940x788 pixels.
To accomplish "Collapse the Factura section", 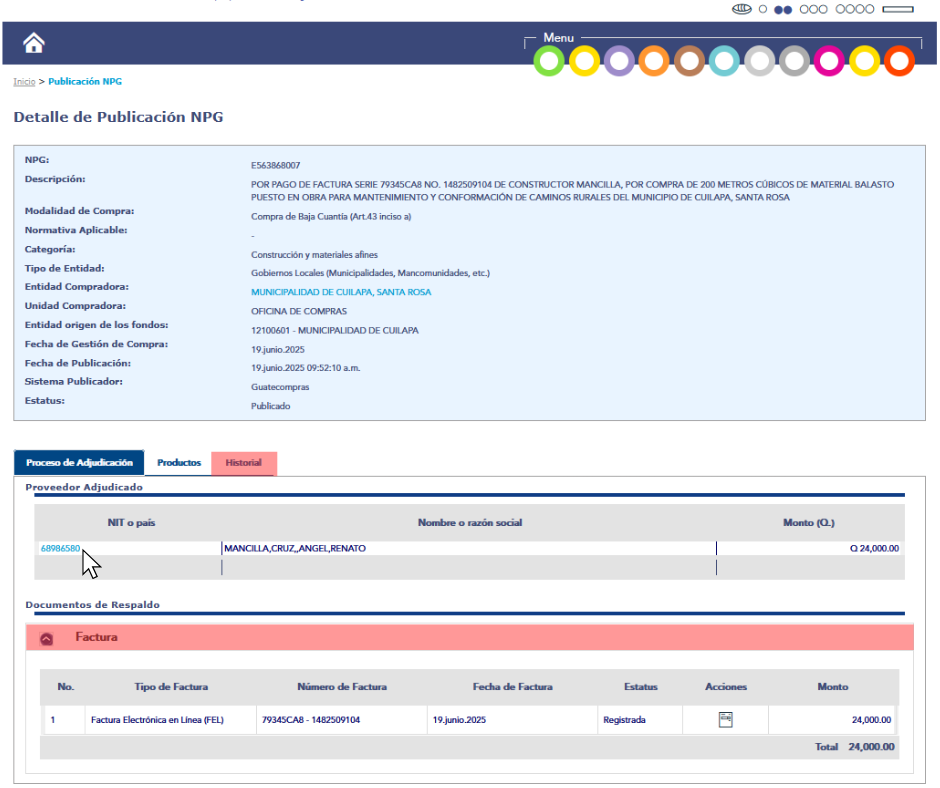I will pos(47,638).
